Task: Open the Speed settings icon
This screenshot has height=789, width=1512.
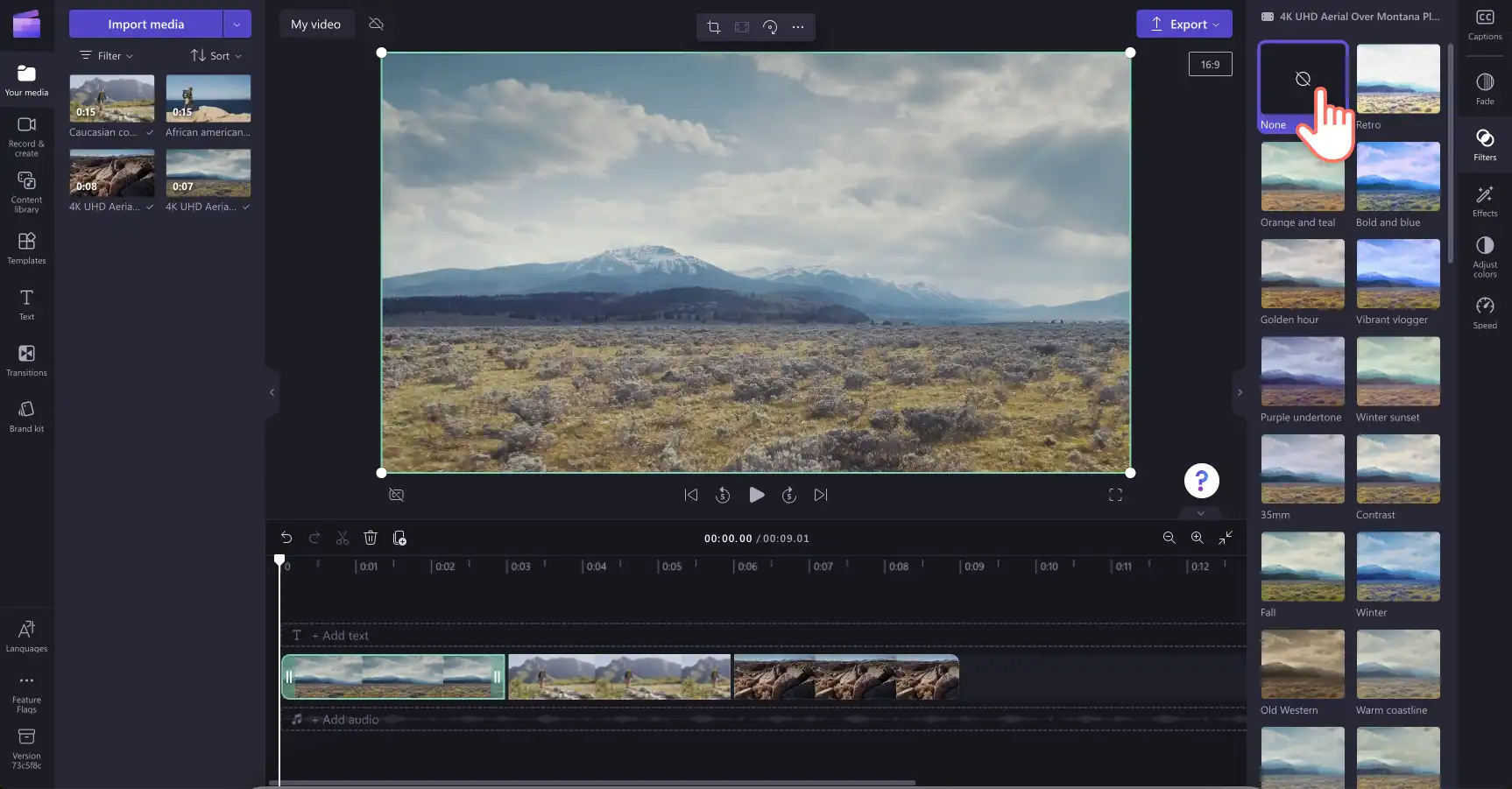Action: (x=1485, y=313)
